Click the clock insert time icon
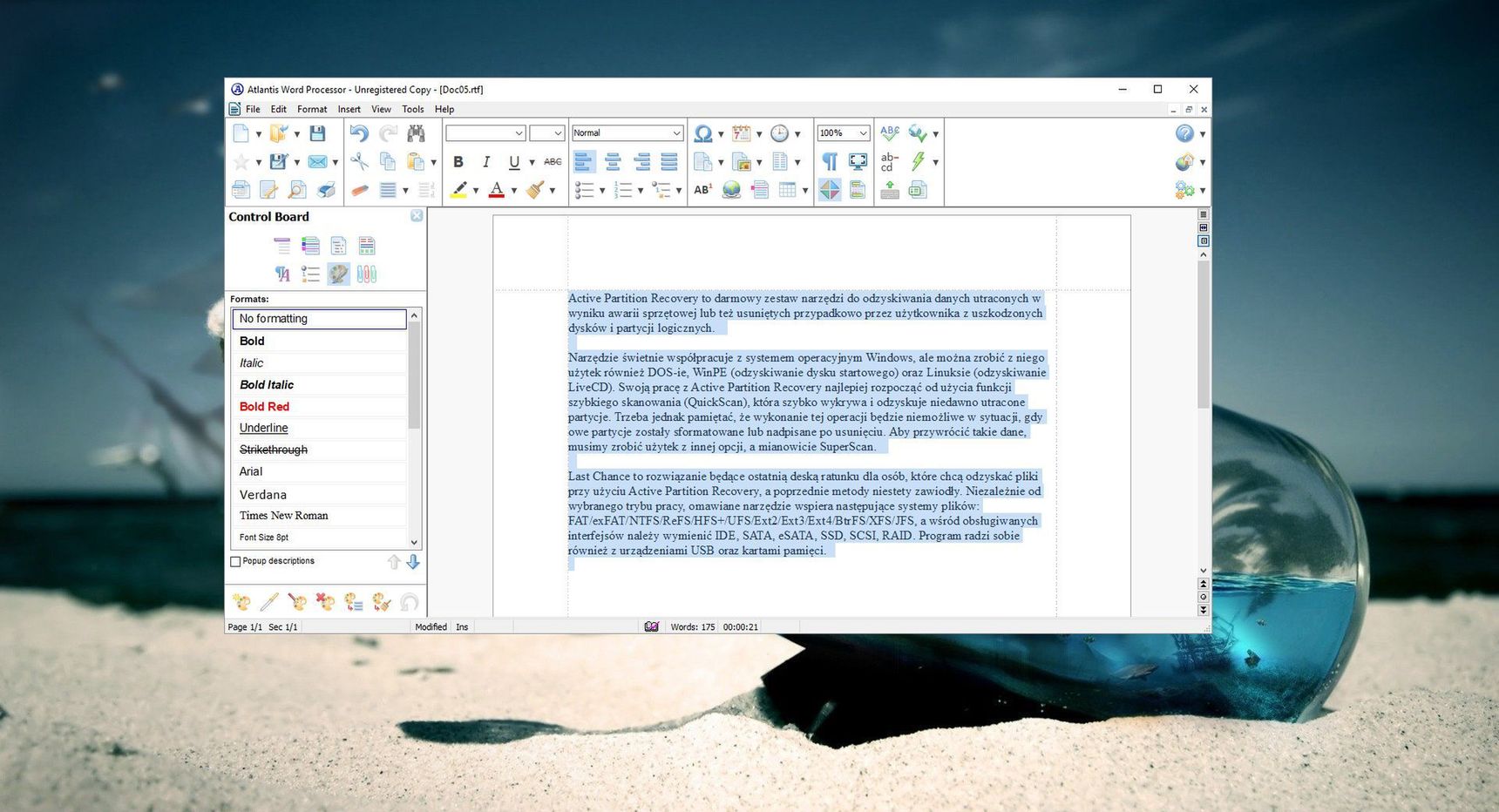 (x=780, y=133)
